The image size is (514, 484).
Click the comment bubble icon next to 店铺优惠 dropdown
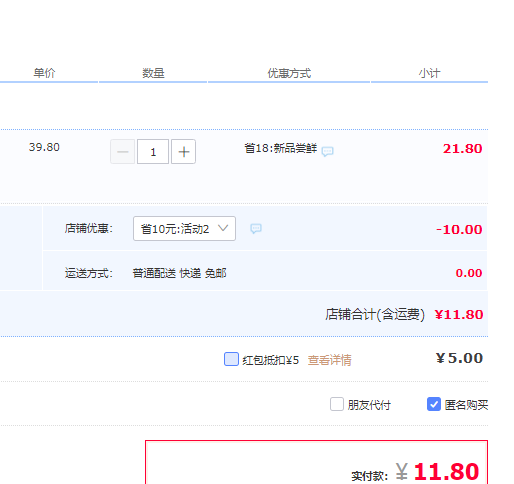tap(256, 228)
